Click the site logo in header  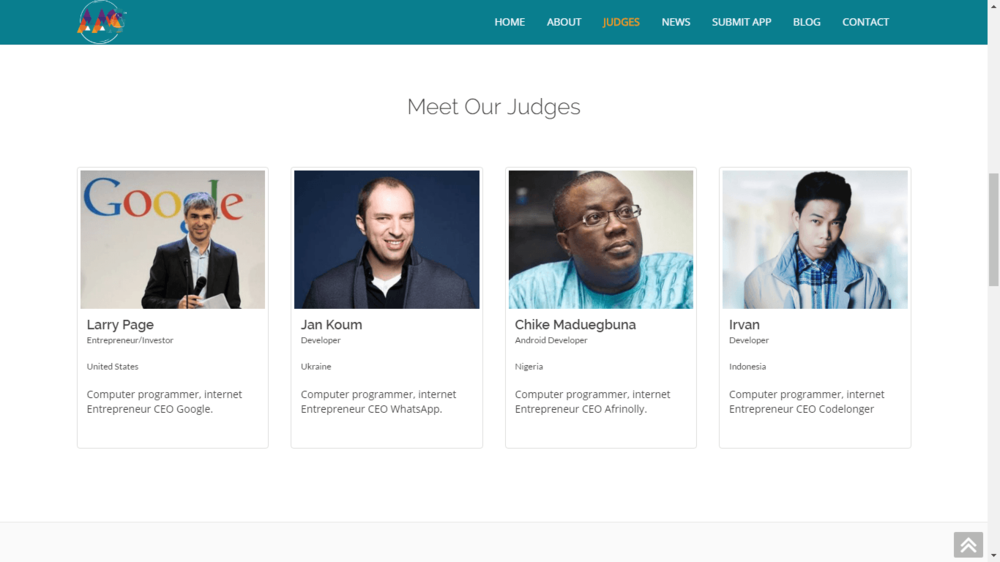coord(101,22)
